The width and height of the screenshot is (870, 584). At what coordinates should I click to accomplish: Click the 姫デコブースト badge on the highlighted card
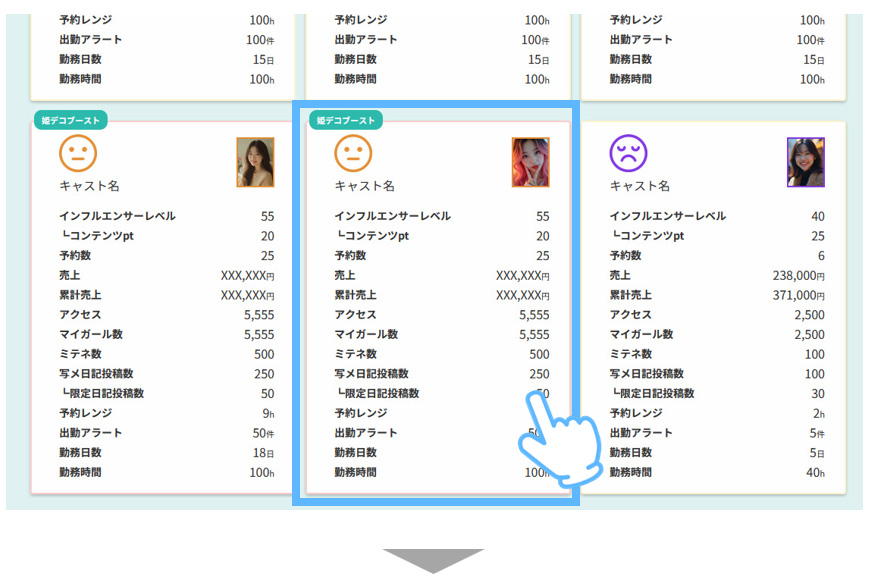(x=346, y=120)
